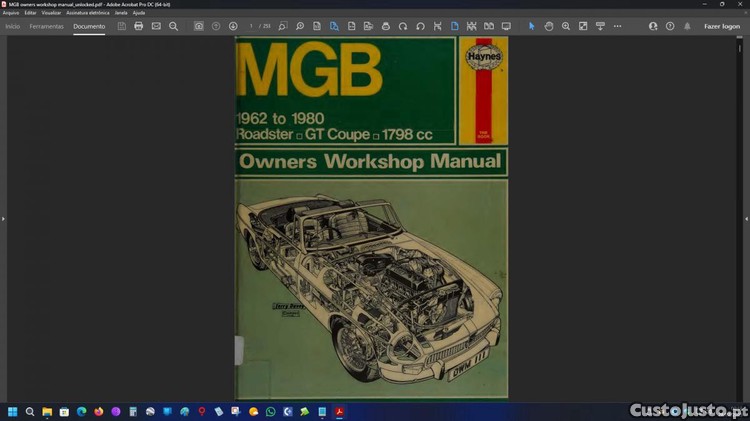Open the three-dots more tools menu
Viewport: 750px width, 421px height.
coord(617,26)
